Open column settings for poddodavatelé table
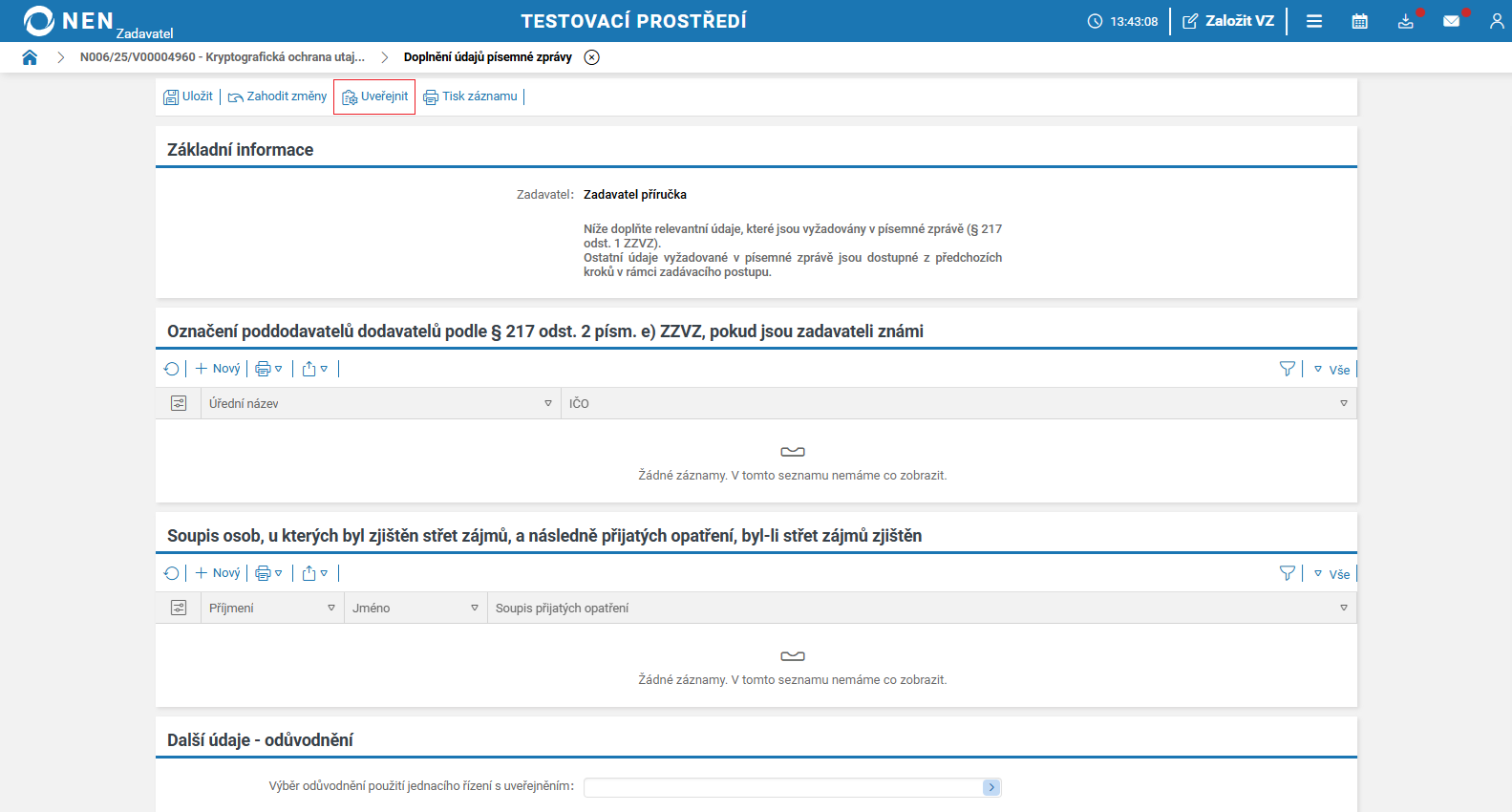1512x812 pixels. 179,403
